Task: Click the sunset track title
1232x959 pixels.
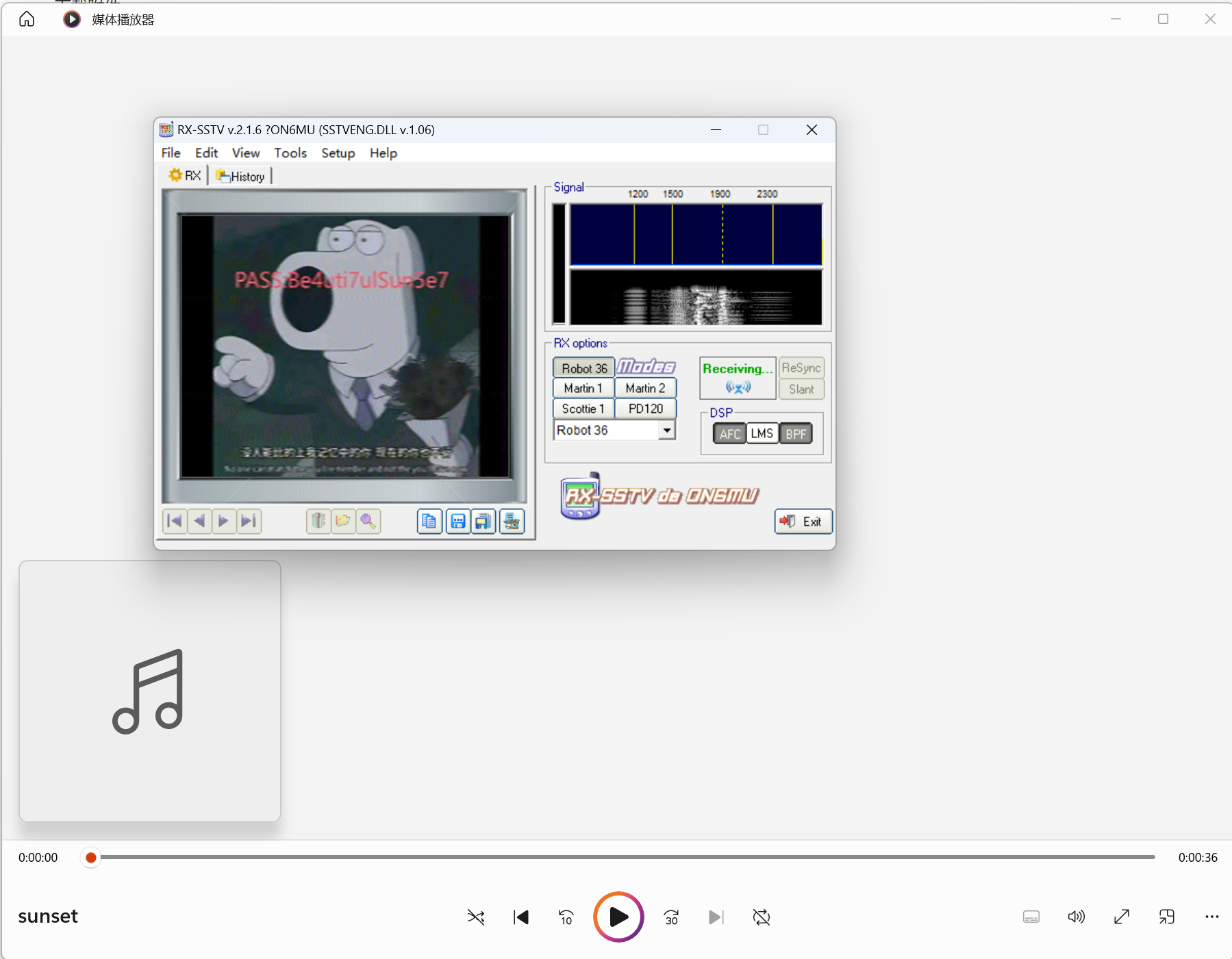Action: tap(48, 916)
